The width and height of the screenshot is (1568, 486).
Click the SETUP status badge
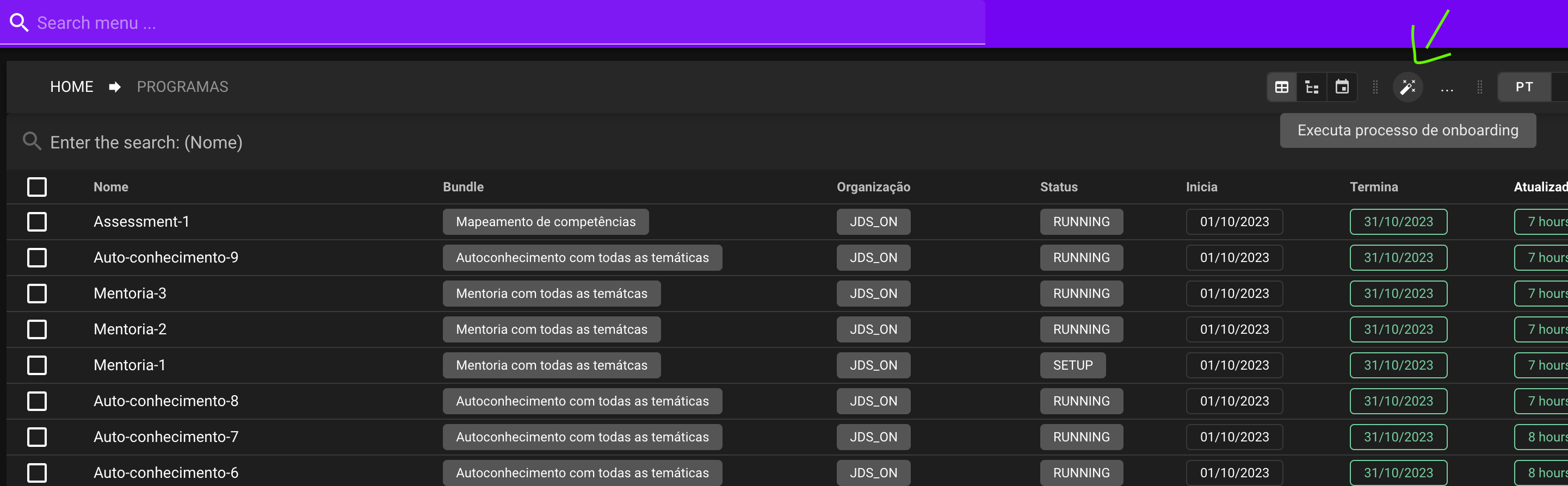pos(1072,365)
